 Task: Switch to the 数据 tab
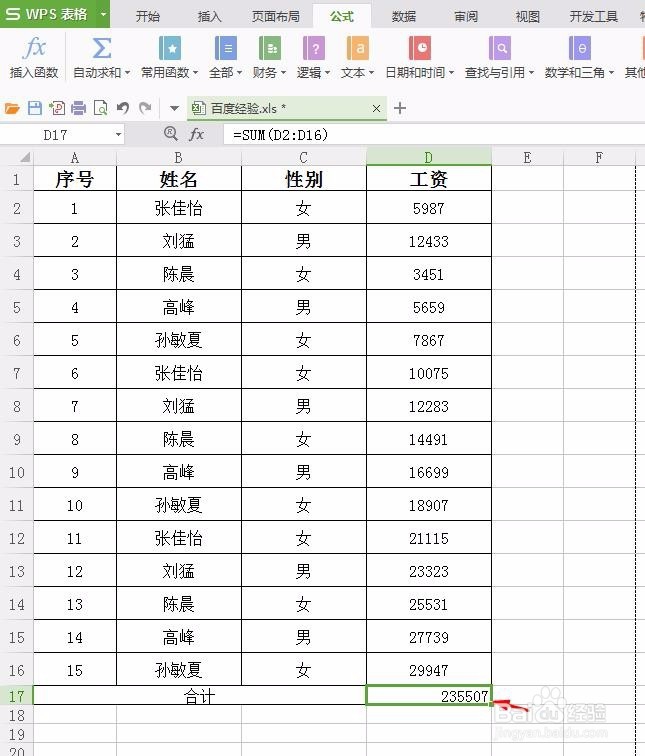coord(403,16)
